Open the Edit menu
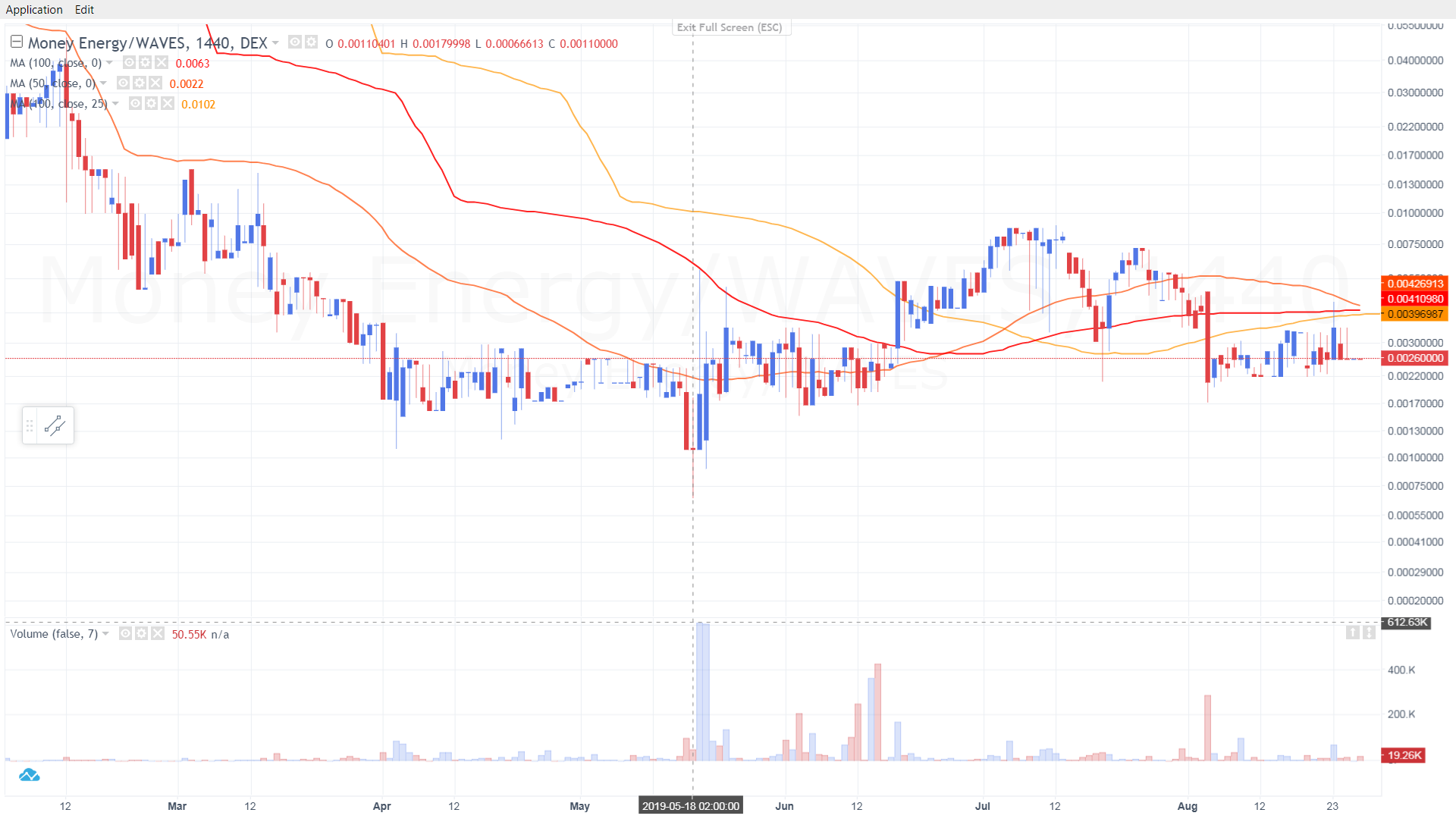The image size is (1456, 819). [85, 10]
